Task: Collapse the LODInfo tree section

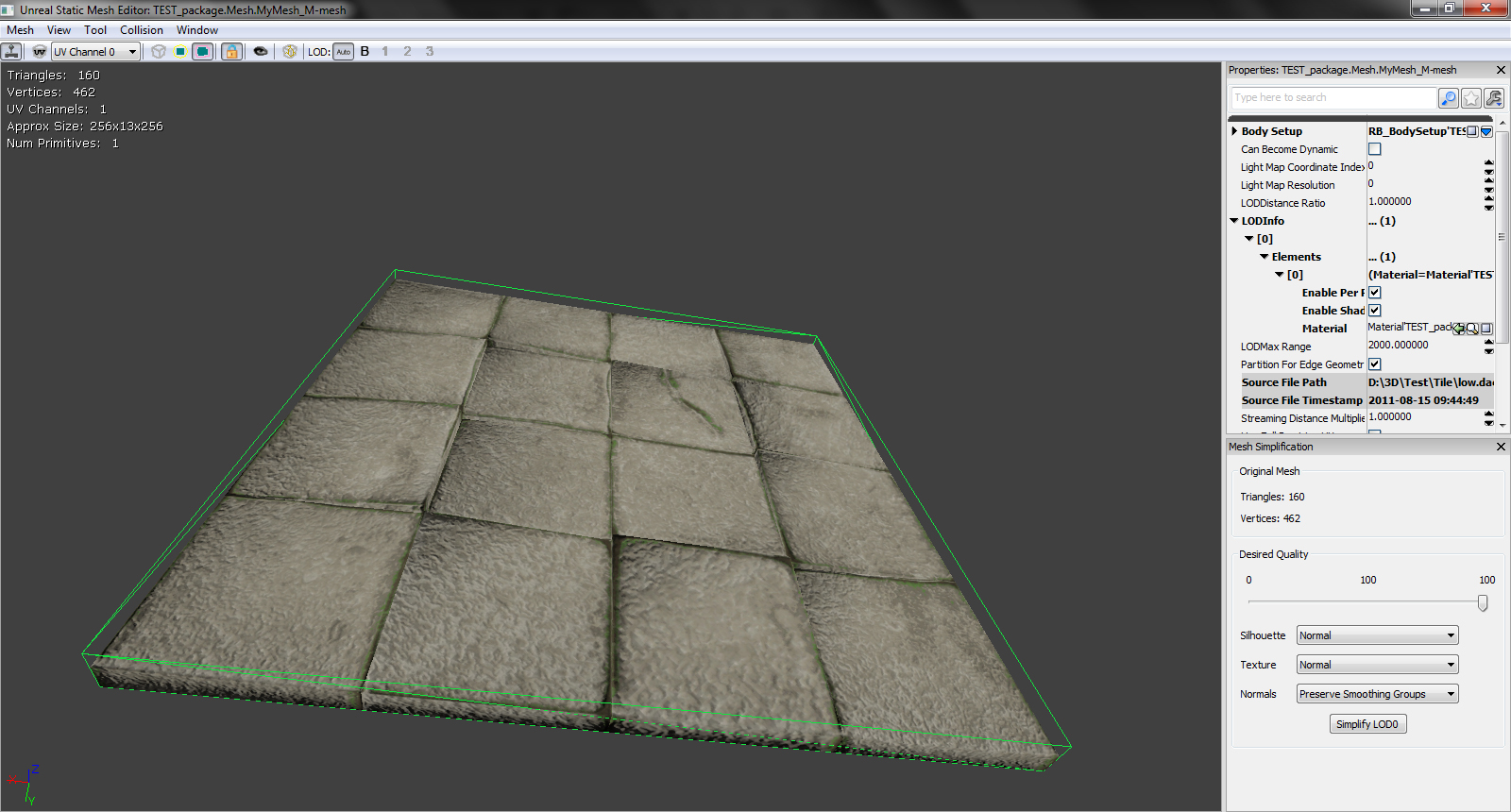Action: point(1234,221)
